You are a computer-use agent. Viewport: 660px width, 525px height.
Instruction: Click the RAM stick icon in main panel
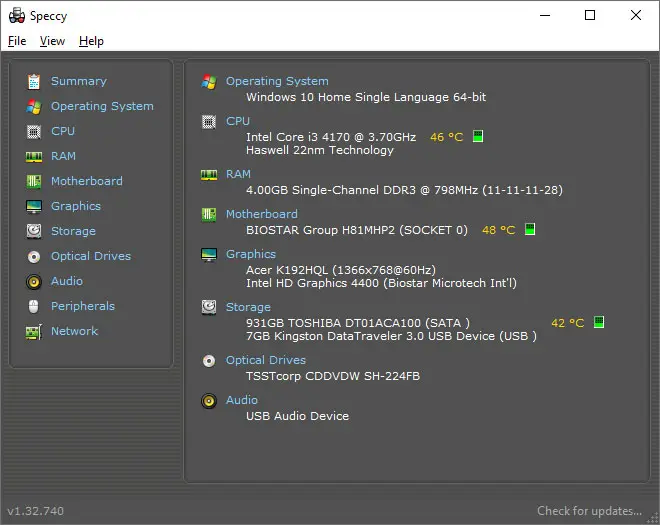(209, 175)
